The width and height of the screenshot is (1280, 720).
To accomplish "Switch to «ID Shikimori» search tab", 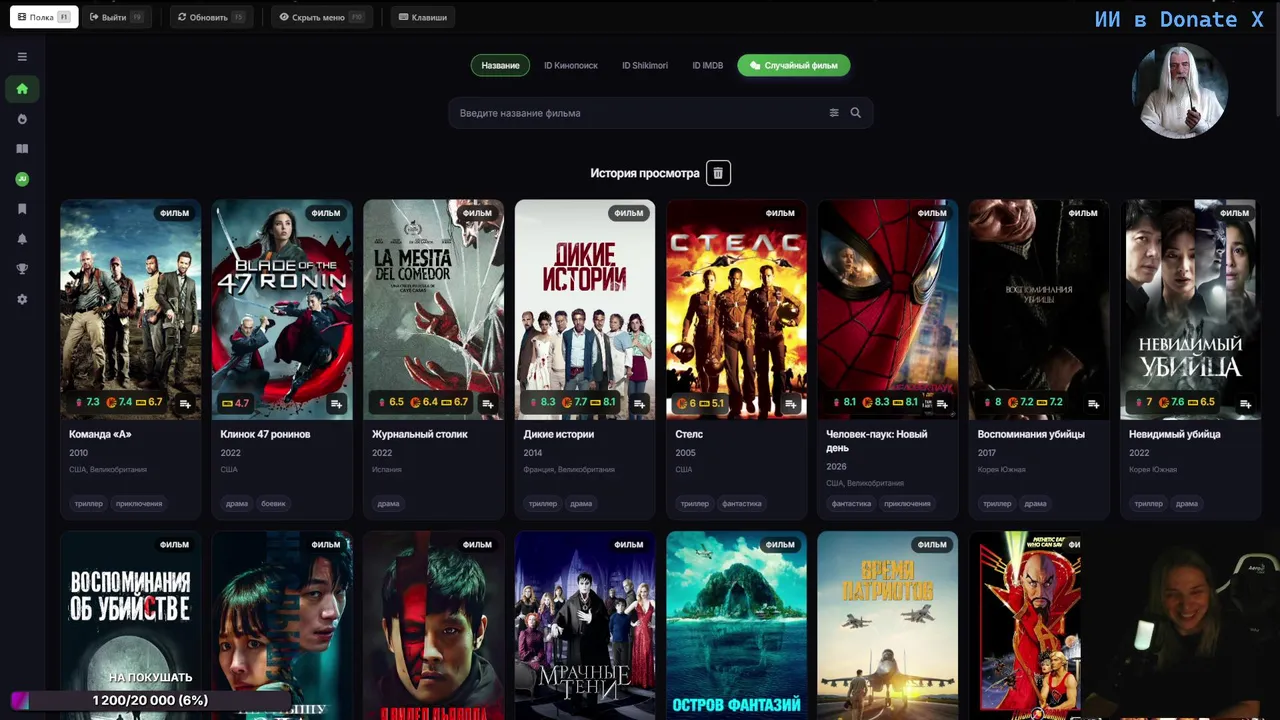I will coord(645,66).
